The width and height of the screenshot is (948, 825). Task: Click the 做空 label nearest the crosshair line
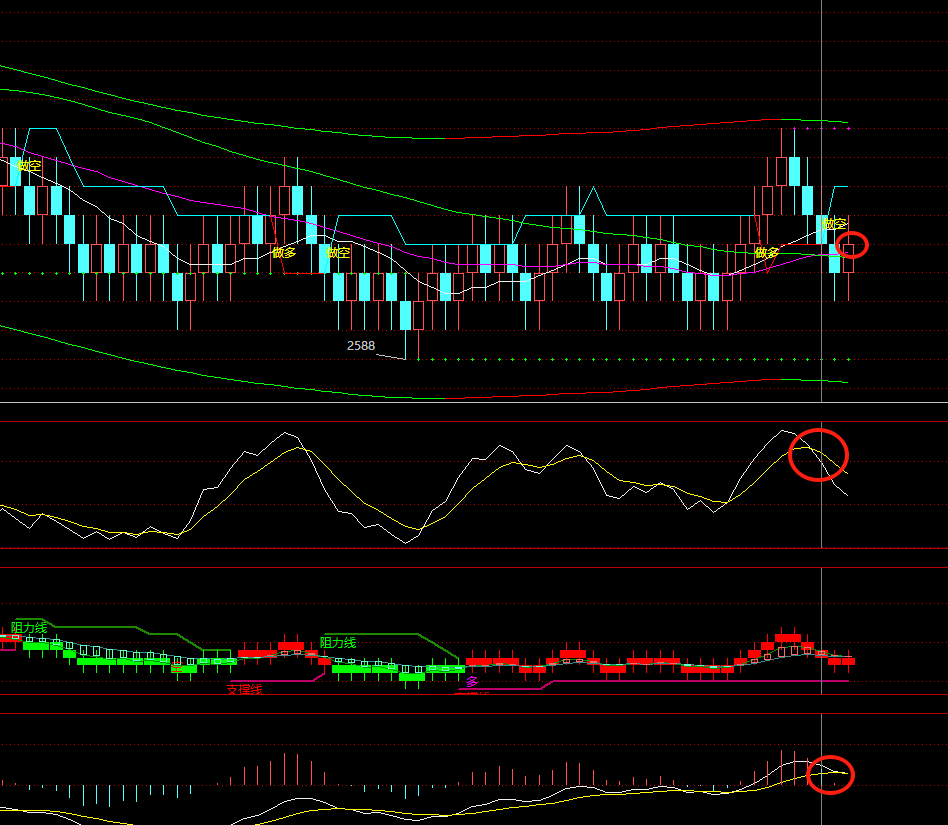click(834, 224)
